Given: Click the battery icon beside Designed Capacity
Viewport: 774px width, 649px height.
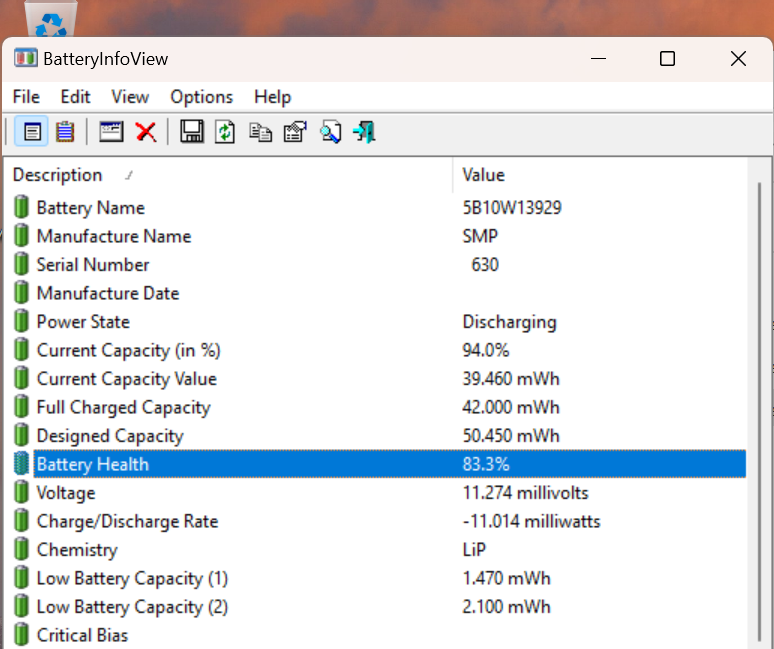Looking at the screenshot, I should pos(21,435).
